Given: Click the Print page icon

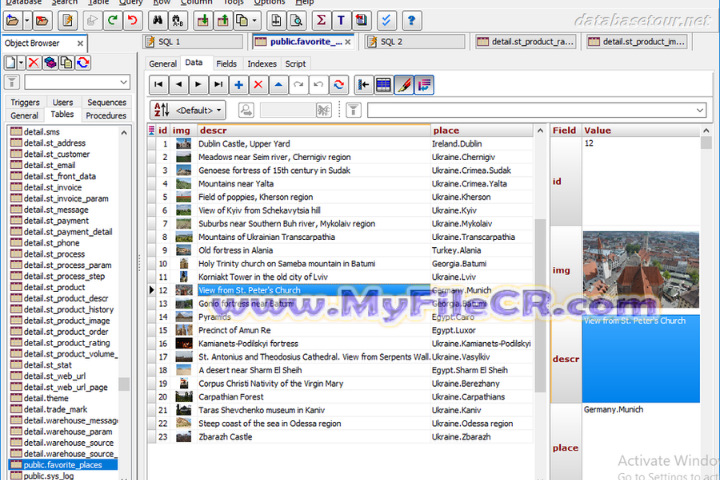Looking at the screenshot, I should (276, 21).
